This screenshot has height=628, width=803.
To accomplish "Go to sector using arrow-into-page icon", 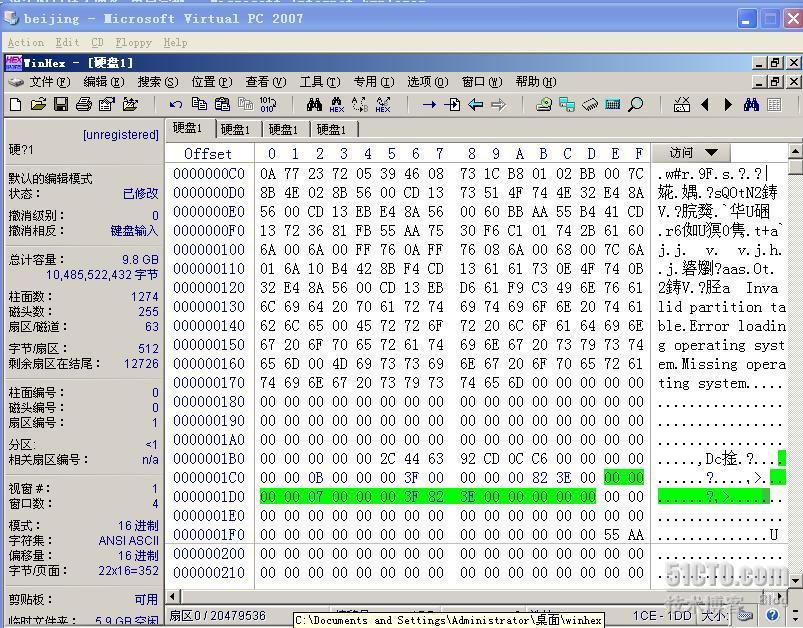I will 452,105.
